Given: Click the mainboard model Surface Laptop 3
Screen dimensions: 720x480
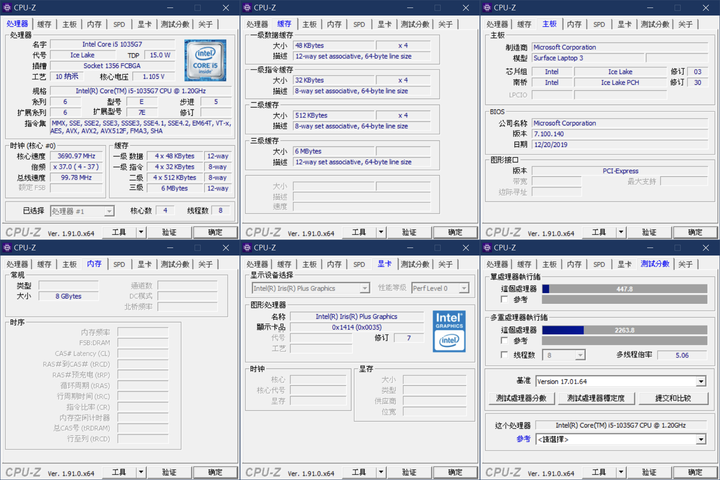Looking at the screenshot, I should click(588, 58).
